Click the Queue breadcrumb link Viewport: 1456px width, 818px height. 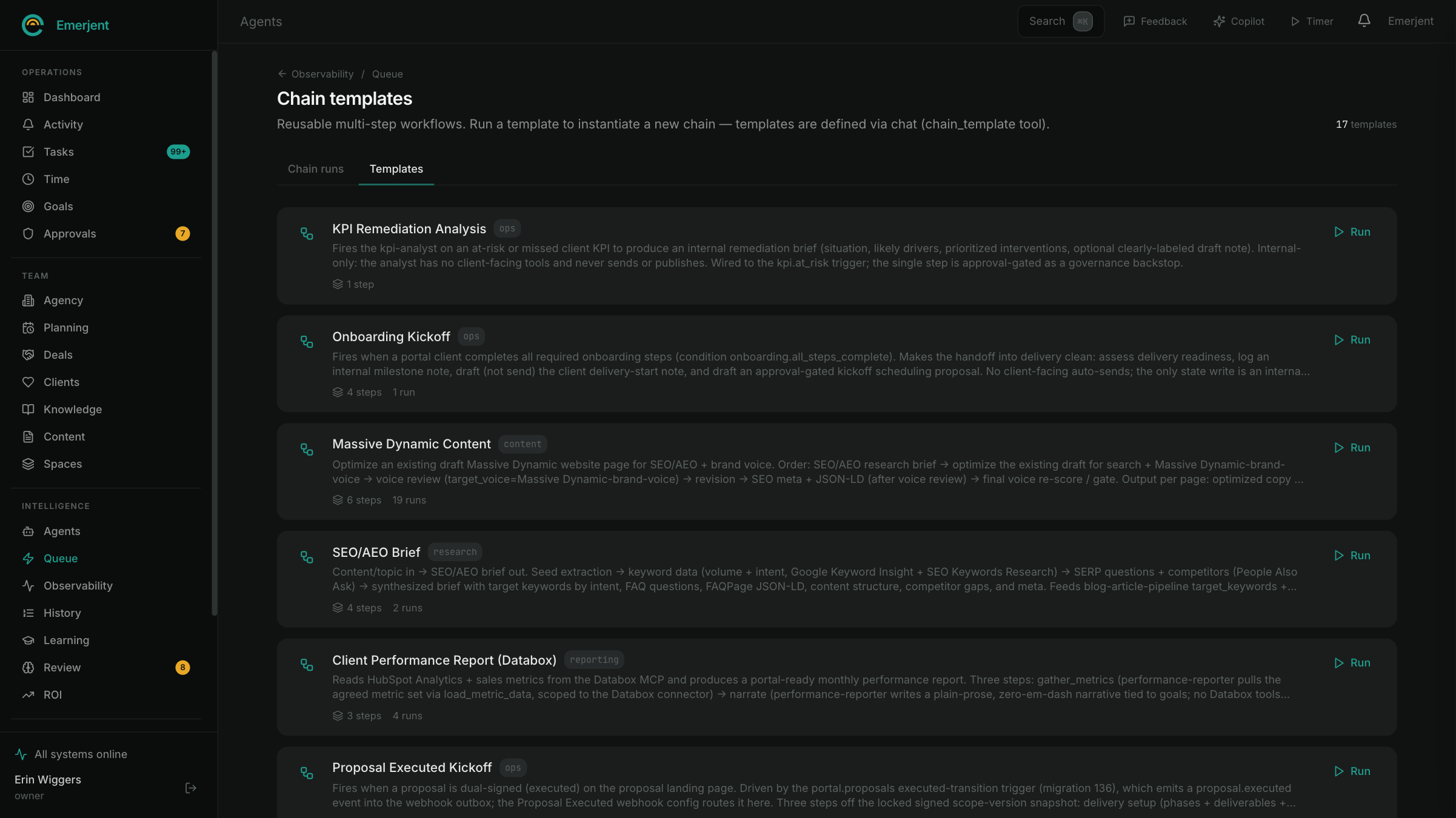(x=387, y=74)
